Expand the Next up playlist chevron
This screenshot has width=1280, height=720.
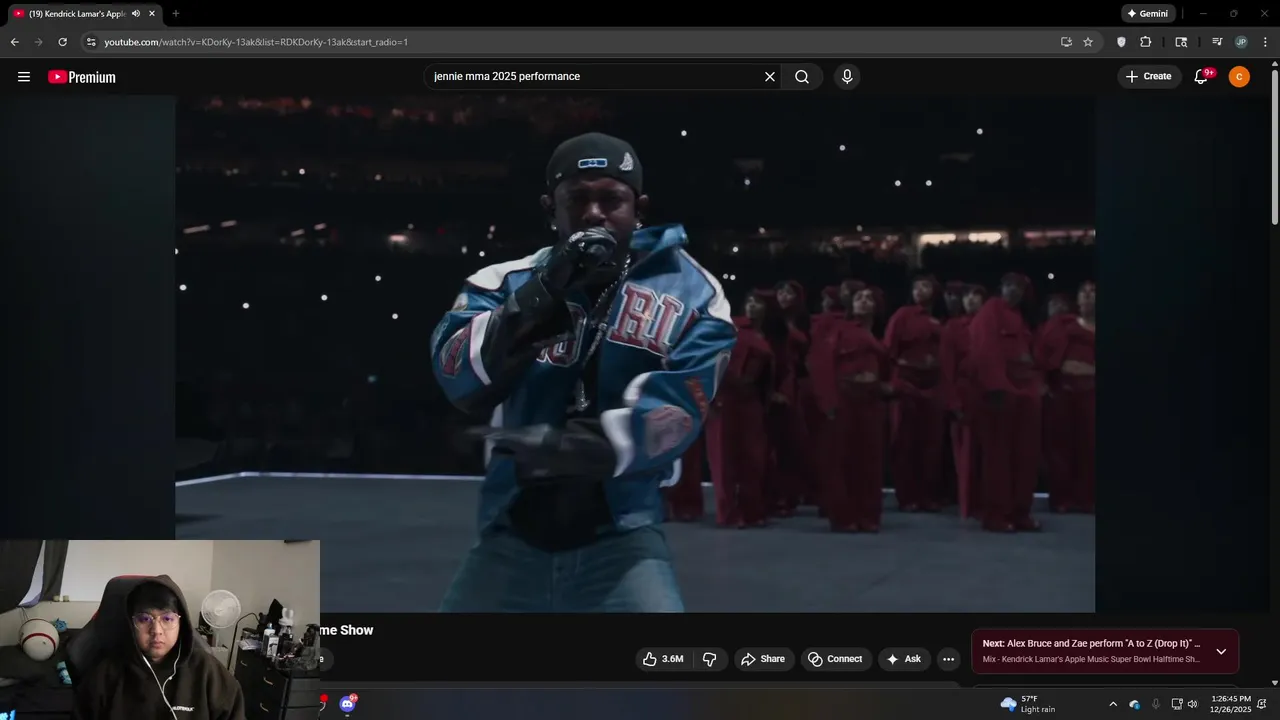coord(1221,651)
